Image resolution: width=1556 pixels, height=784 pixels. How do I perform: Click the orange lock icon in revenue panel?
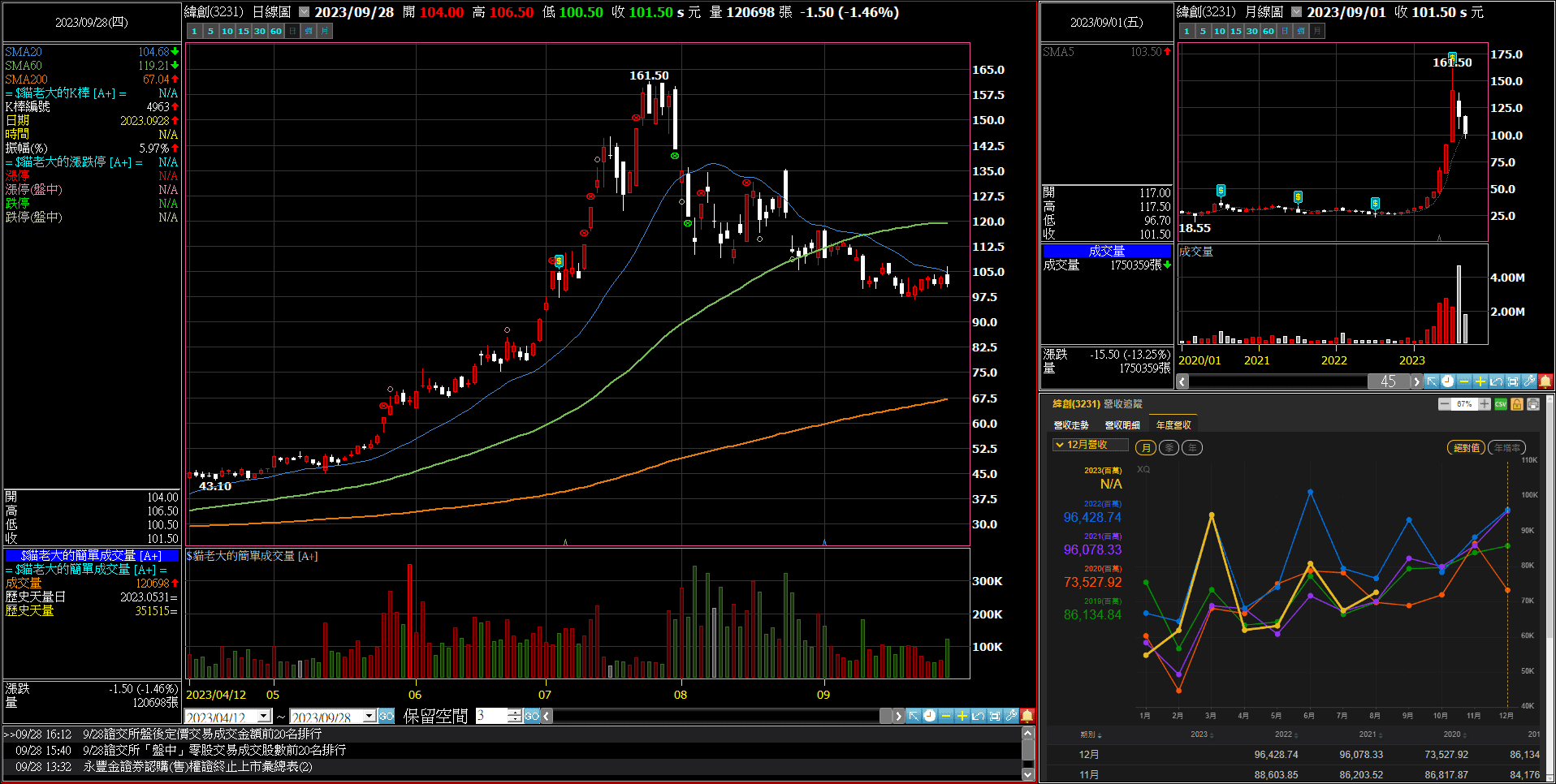(1517, 404)
